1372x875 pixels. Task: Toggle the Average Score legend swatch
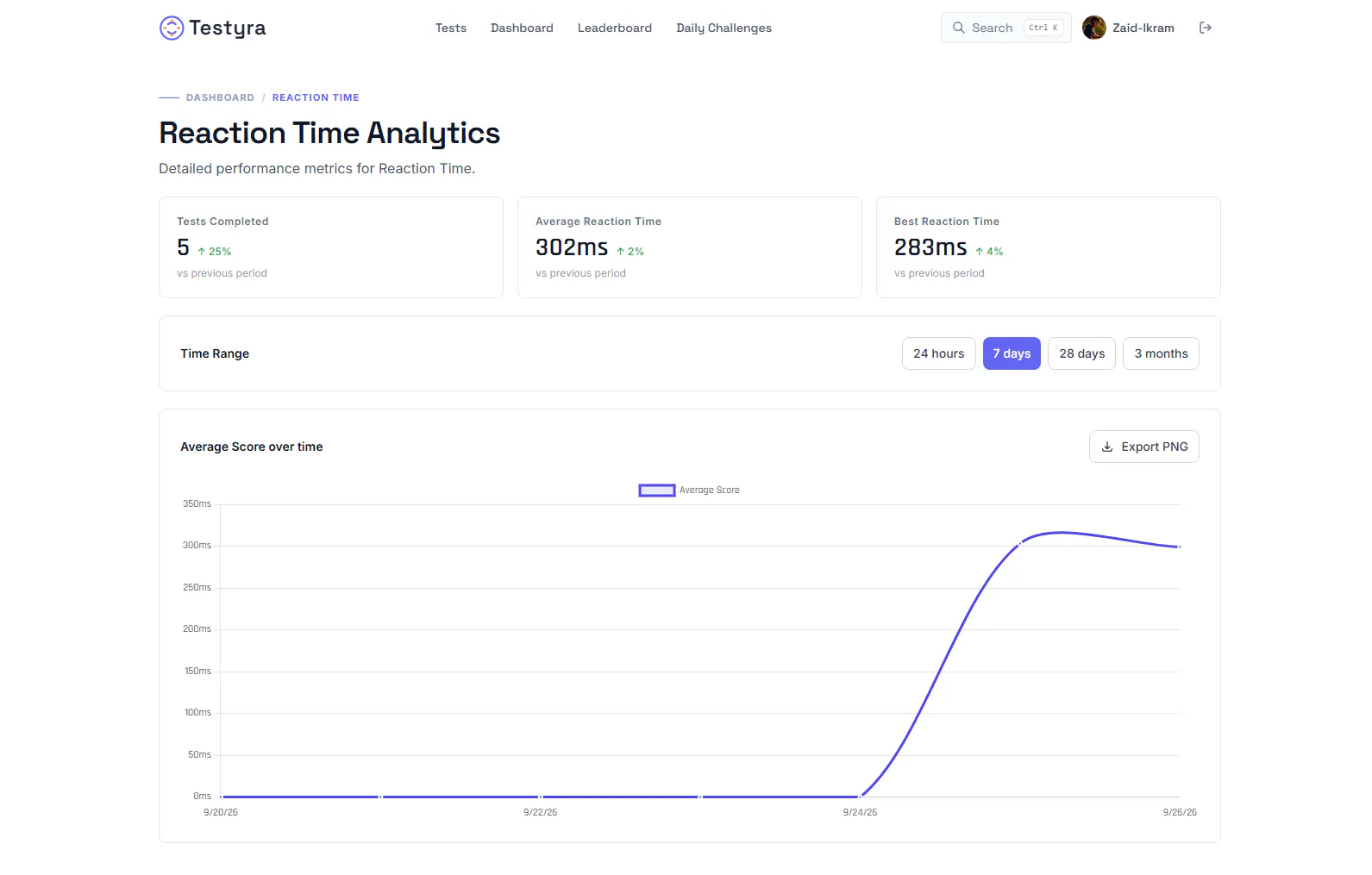click(657, 491)
